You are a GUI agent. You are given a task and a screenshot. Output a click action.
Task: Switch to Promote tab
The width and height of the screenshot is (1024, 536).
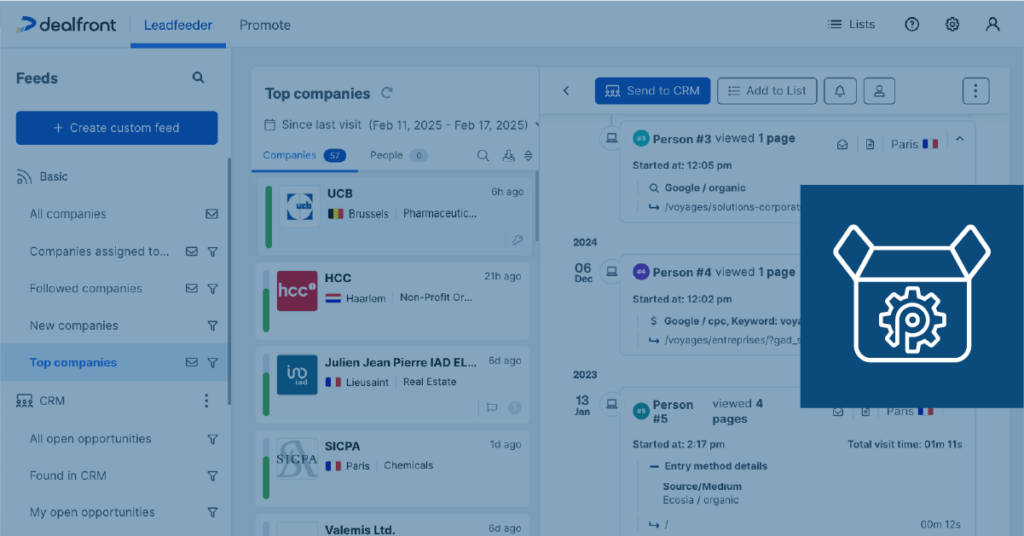click(264, 25)
